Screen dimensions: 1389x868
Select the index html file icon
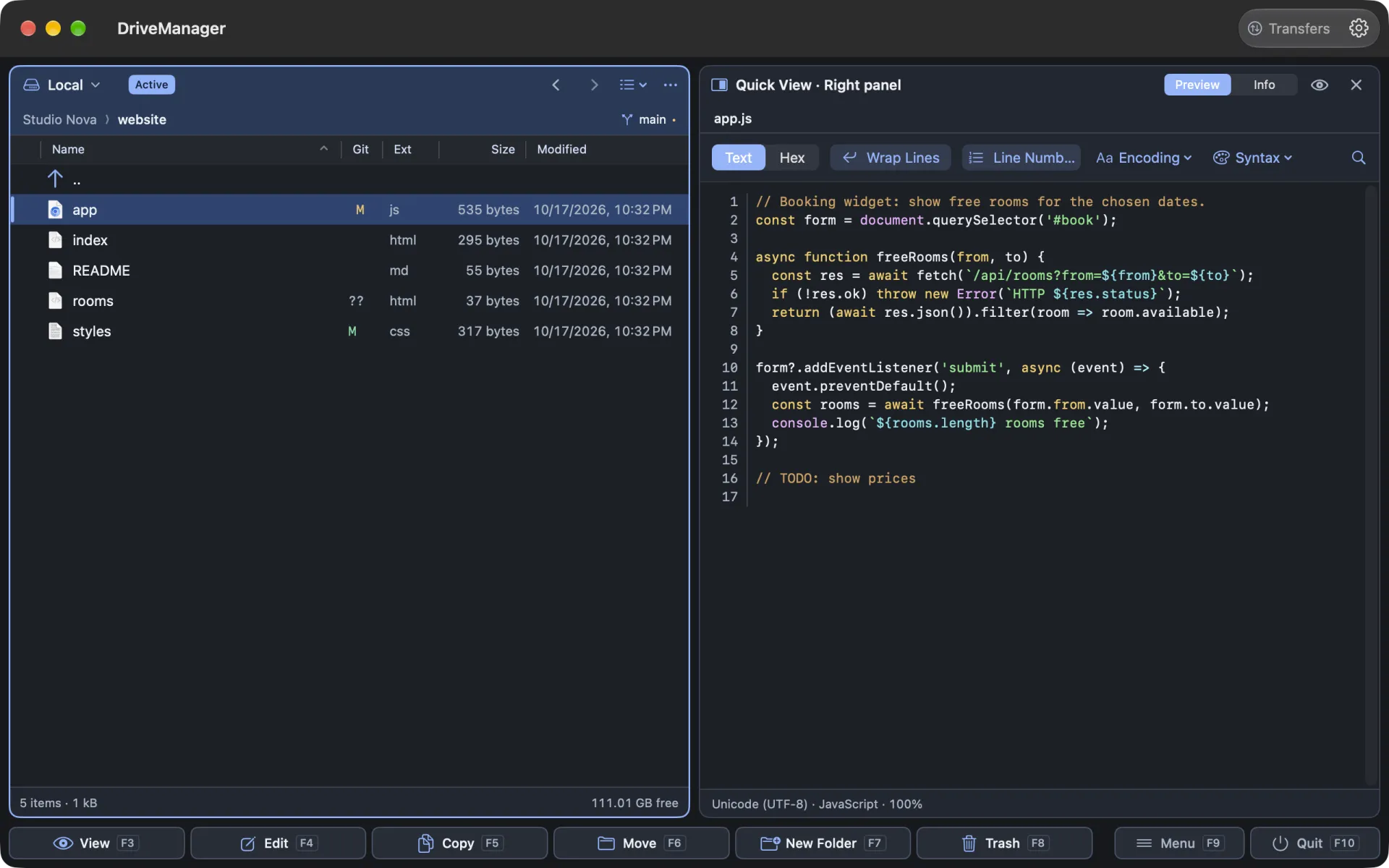click(55, 239)
